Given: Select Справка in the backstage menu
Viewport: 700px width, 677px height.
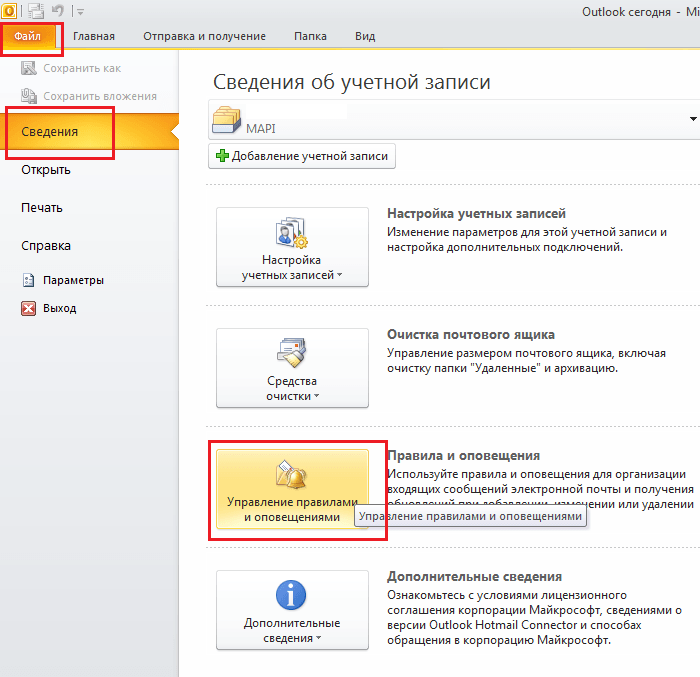Looking at the screenshot, I should [x=46, y=246].
